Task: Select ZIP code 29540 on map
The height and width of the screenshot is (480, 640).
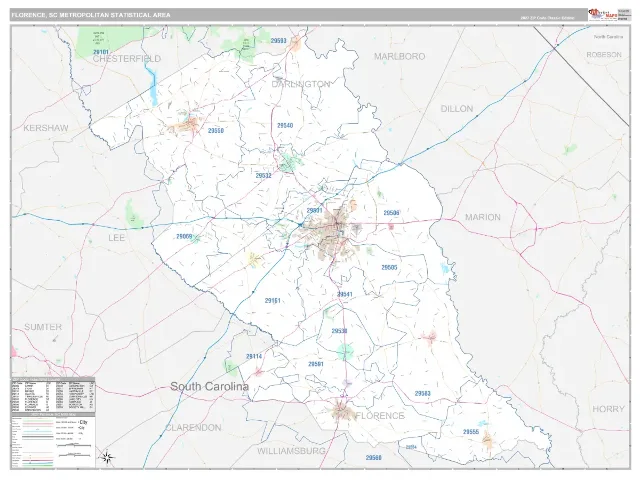Action: tap(285, 126)
